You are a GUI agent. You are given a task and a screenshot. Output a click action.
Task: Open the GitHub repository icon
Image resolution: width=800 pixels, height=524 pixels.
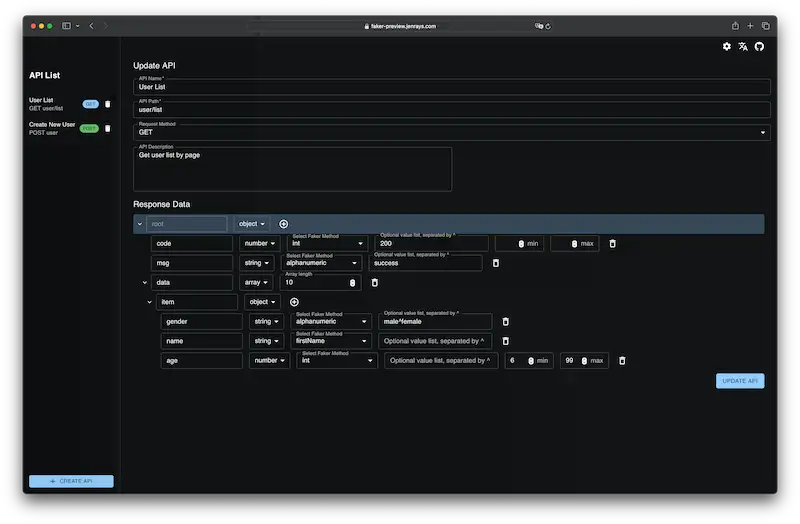point(759,46)
